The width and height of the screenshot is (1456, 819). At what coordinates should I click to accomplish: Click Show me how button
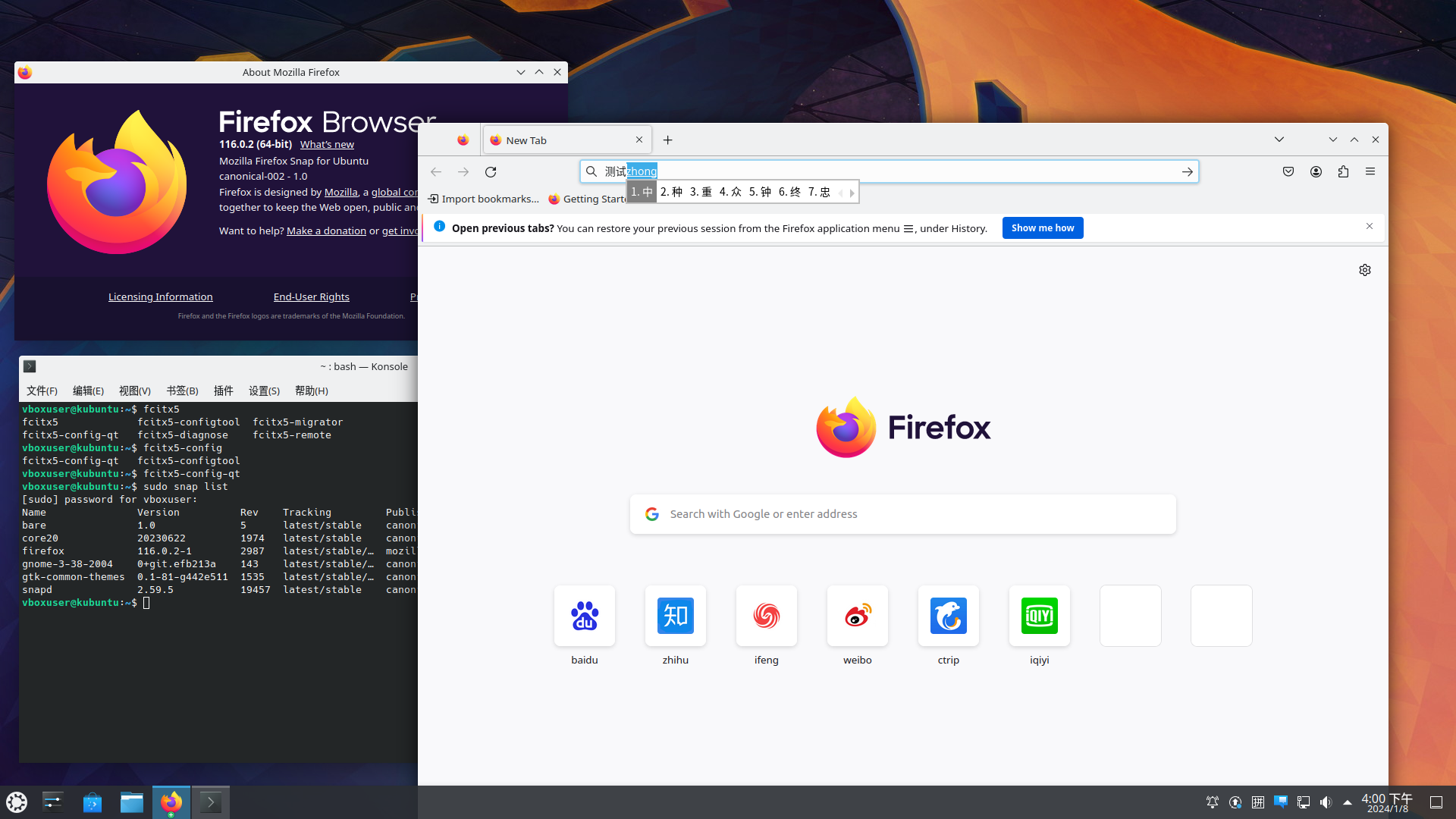[1043, 228]
